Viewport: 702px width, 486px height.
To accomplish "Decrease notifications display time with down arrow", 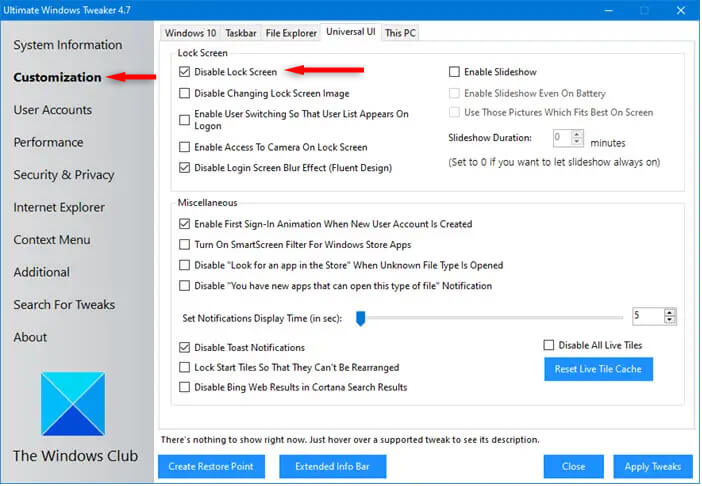I will [x=669, y=320].
